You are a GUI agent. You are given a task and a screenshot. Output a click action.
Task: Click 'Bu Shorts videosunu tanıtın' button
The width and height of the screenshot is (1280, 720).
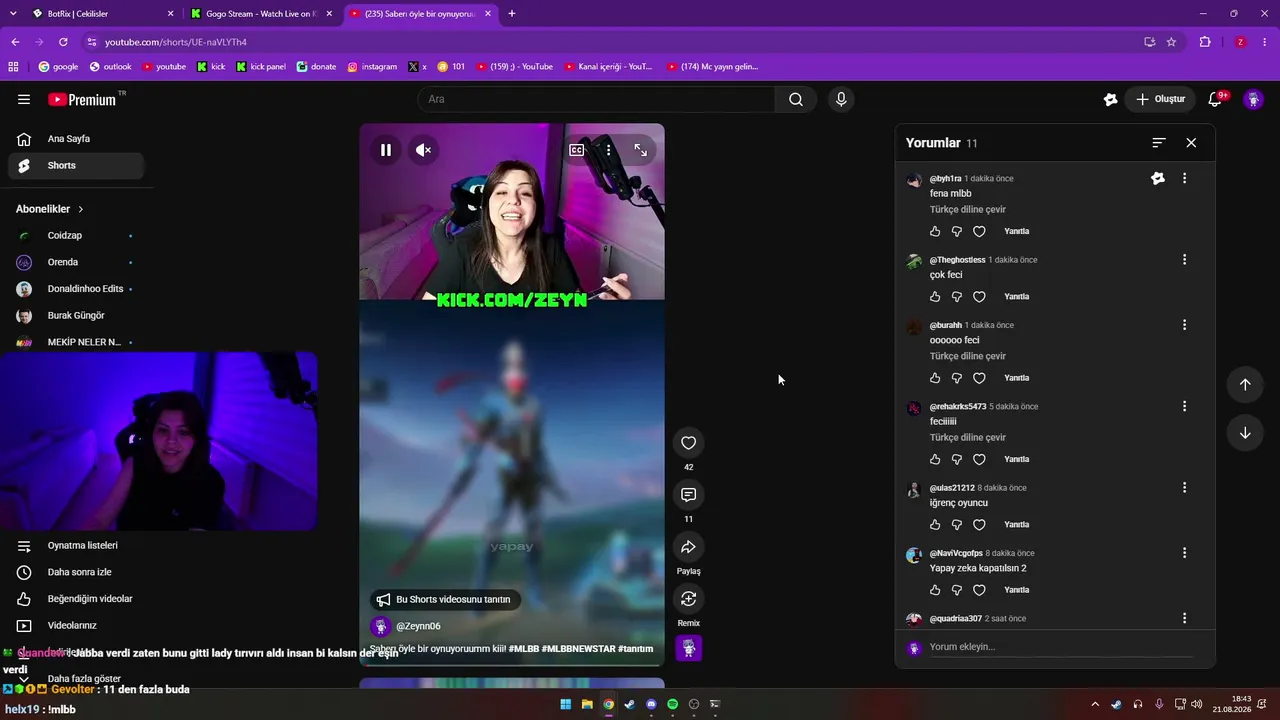click(x=444, y=600)
